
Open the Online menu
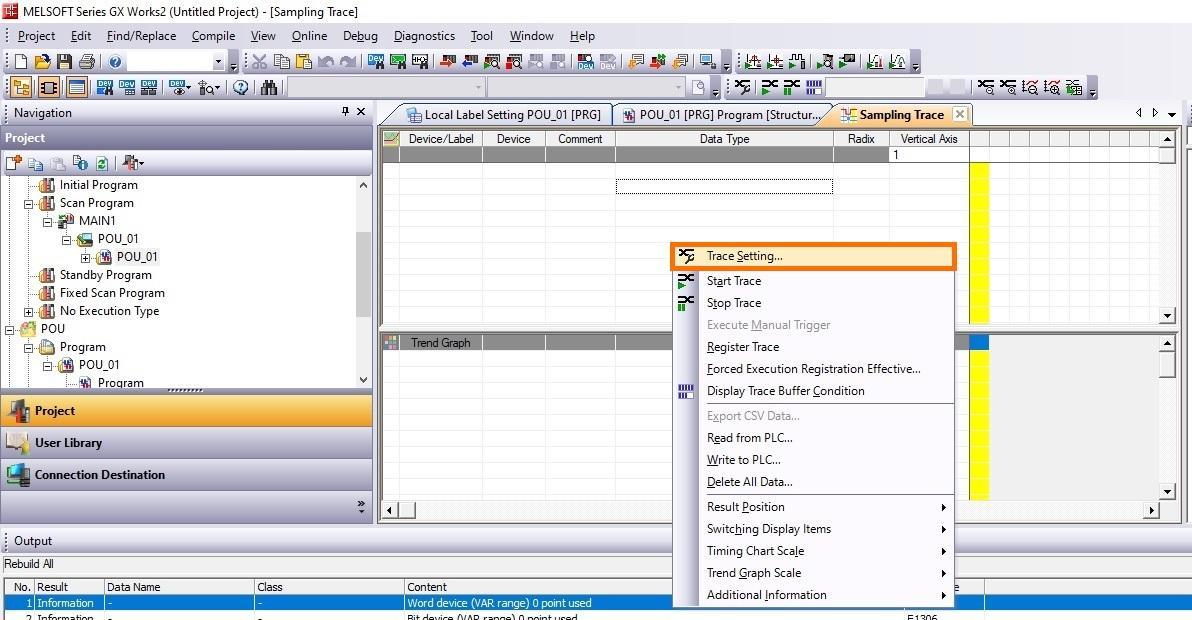(x=309, y=36)
